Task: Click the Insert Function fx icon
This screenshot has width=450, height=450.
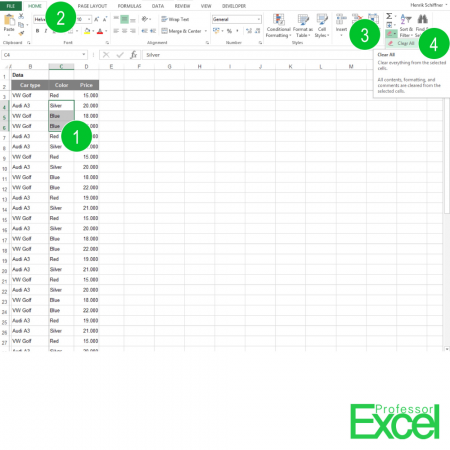Action: [x=134, y=55]
